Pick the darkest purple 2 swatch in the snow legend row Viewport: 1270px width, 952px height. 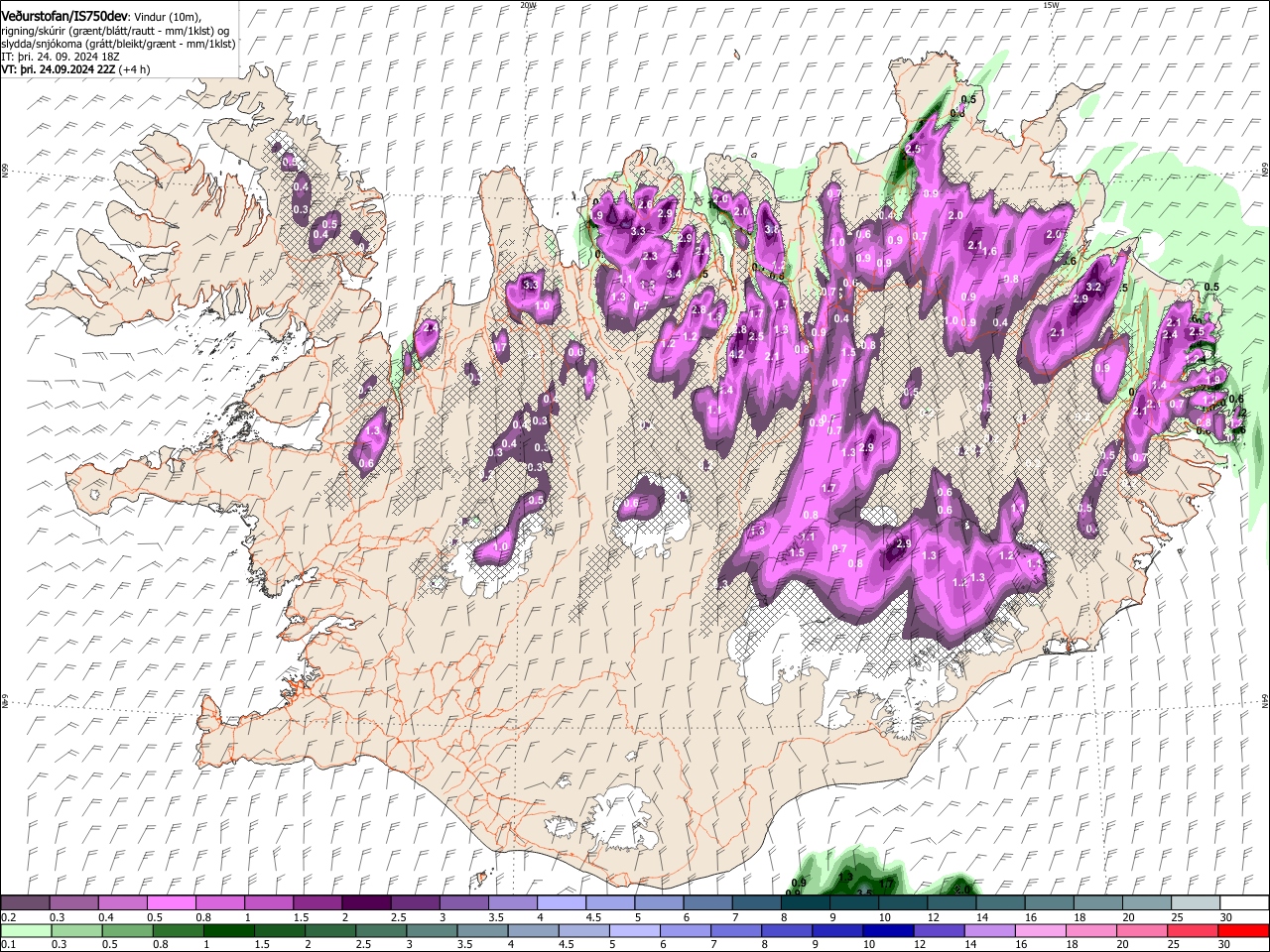coord(365,902)
